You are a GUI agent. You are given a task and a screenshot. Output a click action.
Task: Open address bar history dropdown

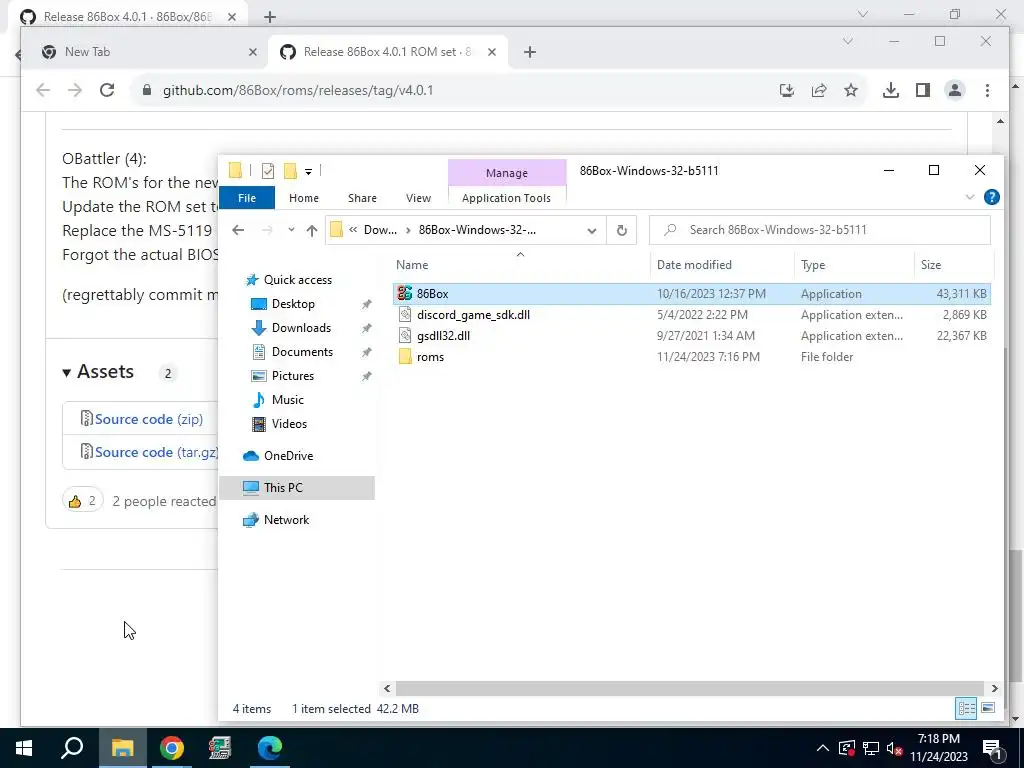tap(592, 231)
